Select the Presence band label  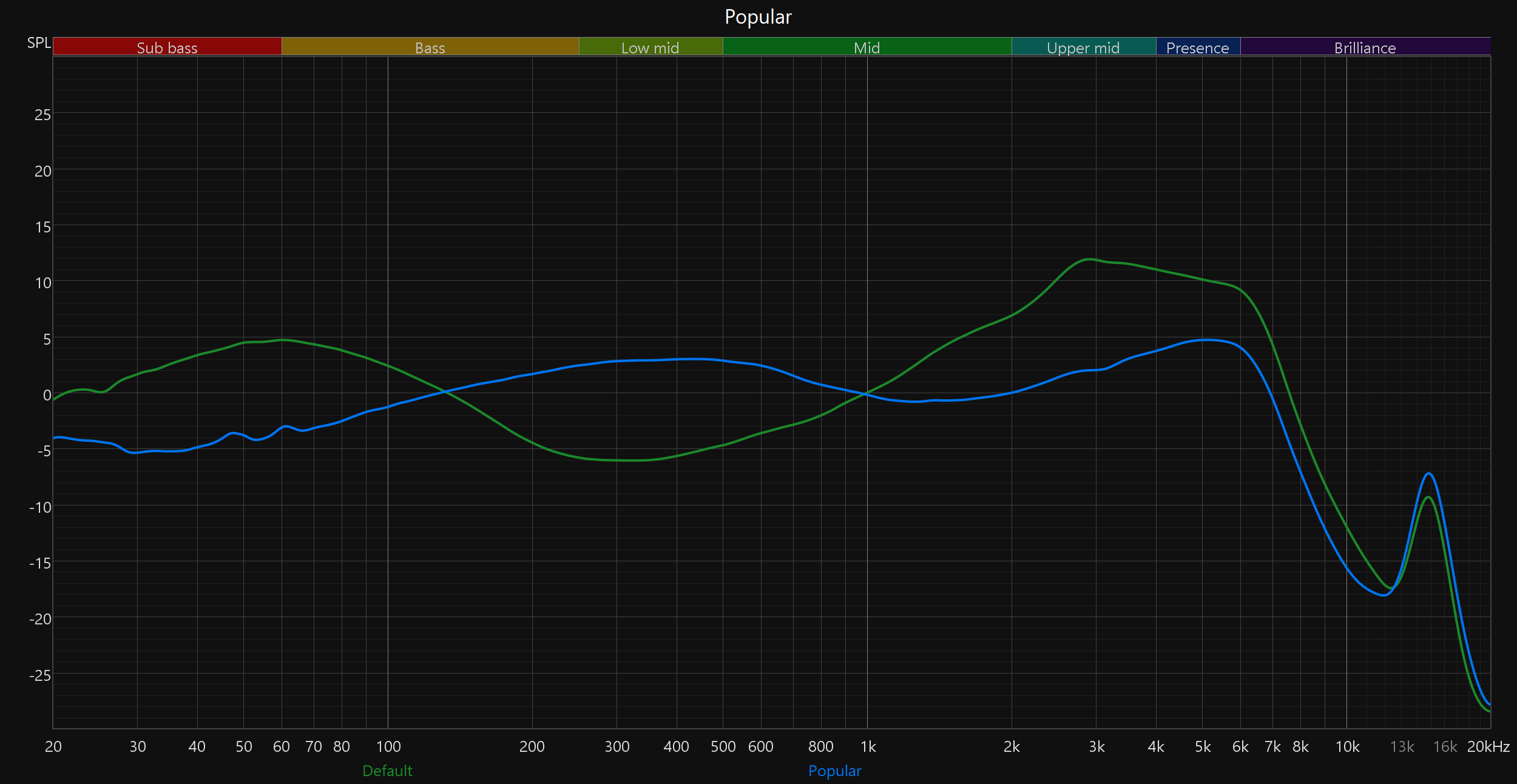pyautogui.click(x=1197, y=47)
